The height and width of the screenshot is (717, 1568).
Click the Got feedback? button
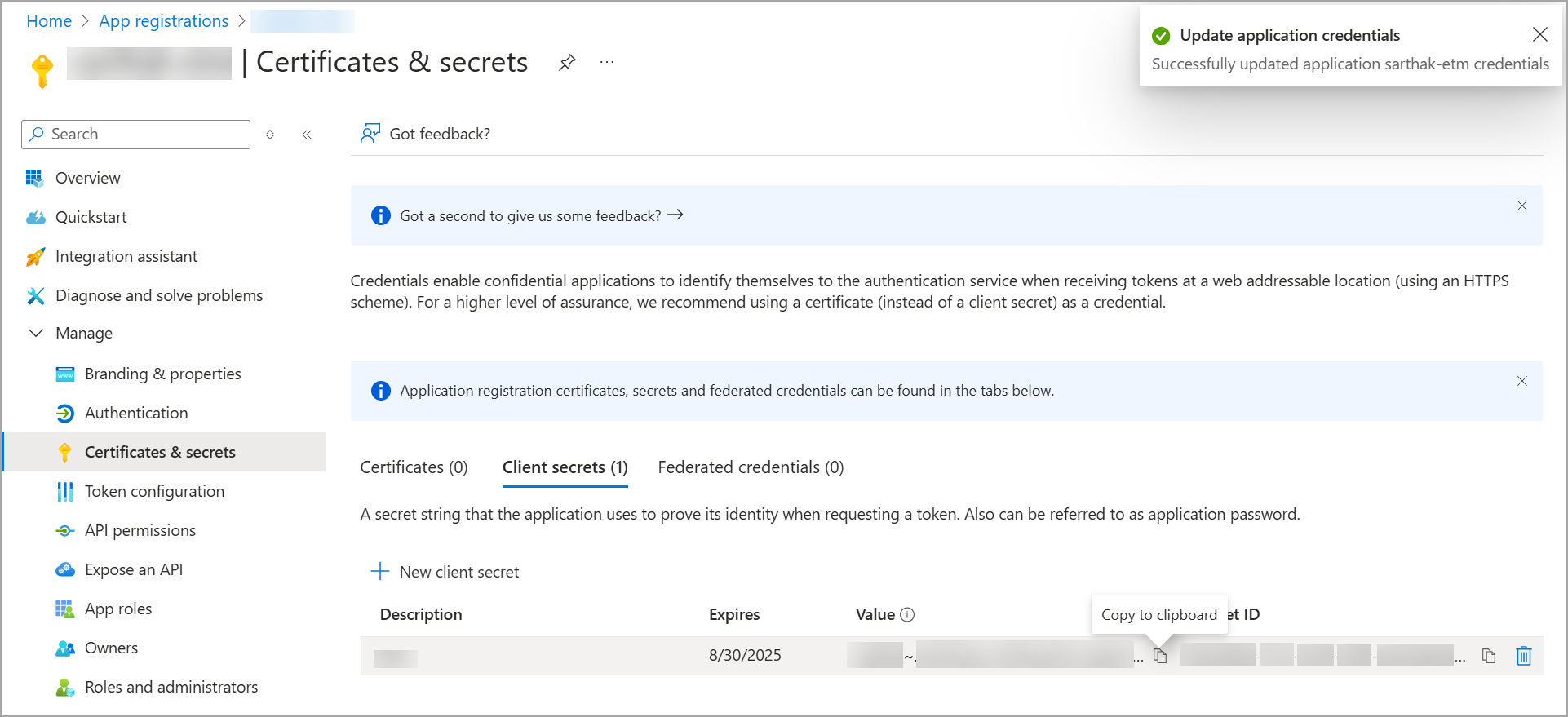pyautogui.click(x=426, y=134)
